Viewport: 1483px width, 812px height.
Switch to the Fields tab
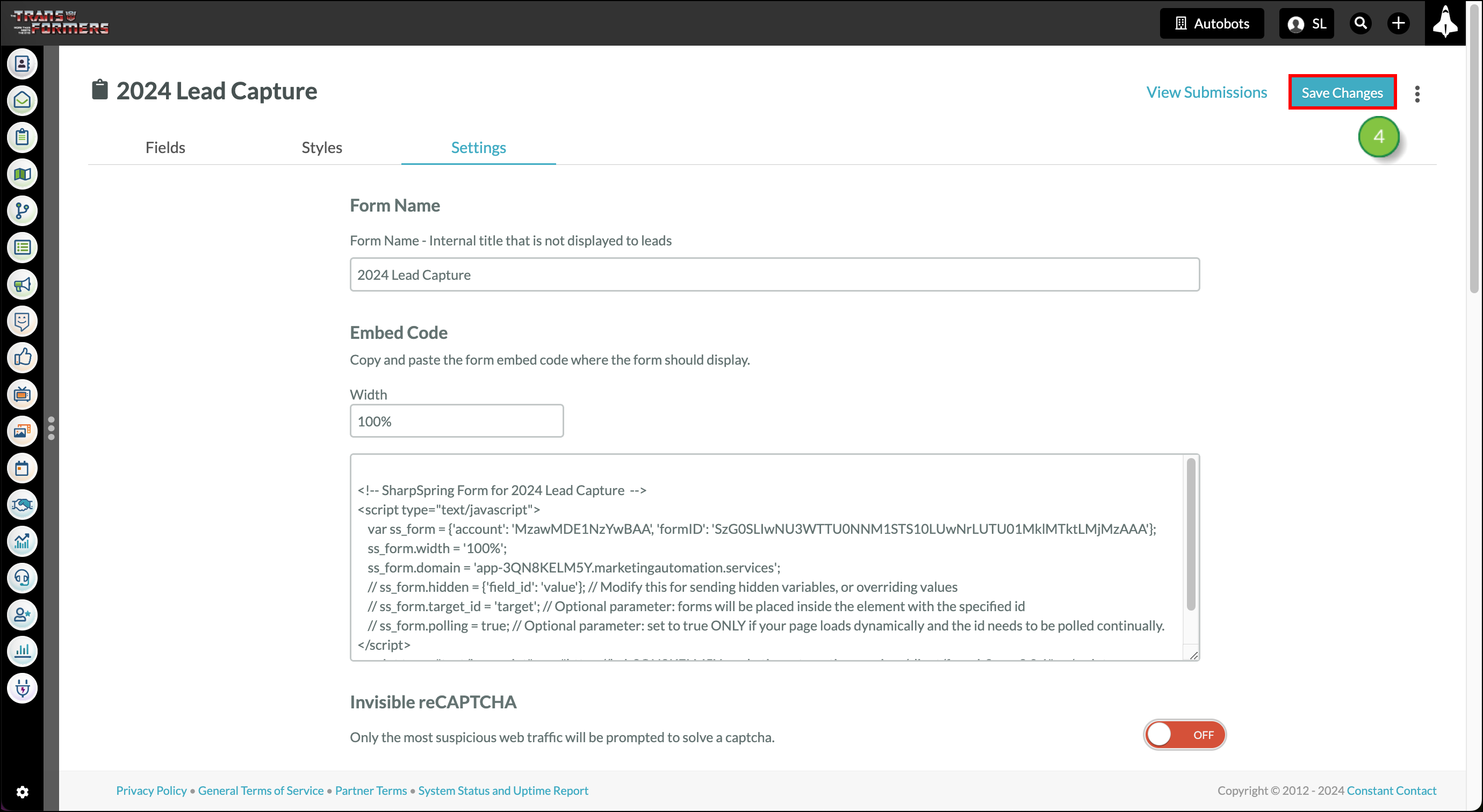click(165, 148)
